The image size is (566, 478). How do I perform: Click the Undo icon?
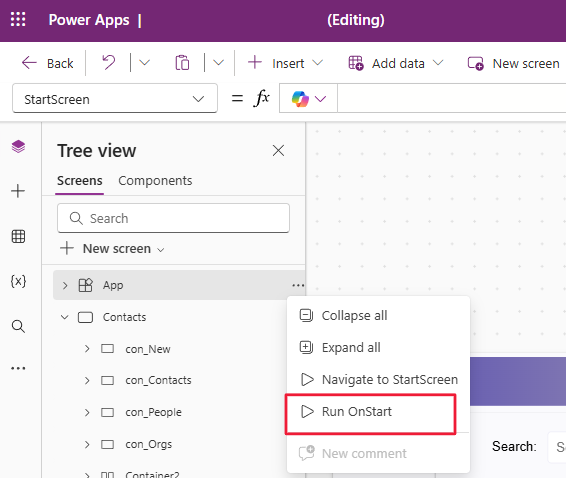point(109,62)
